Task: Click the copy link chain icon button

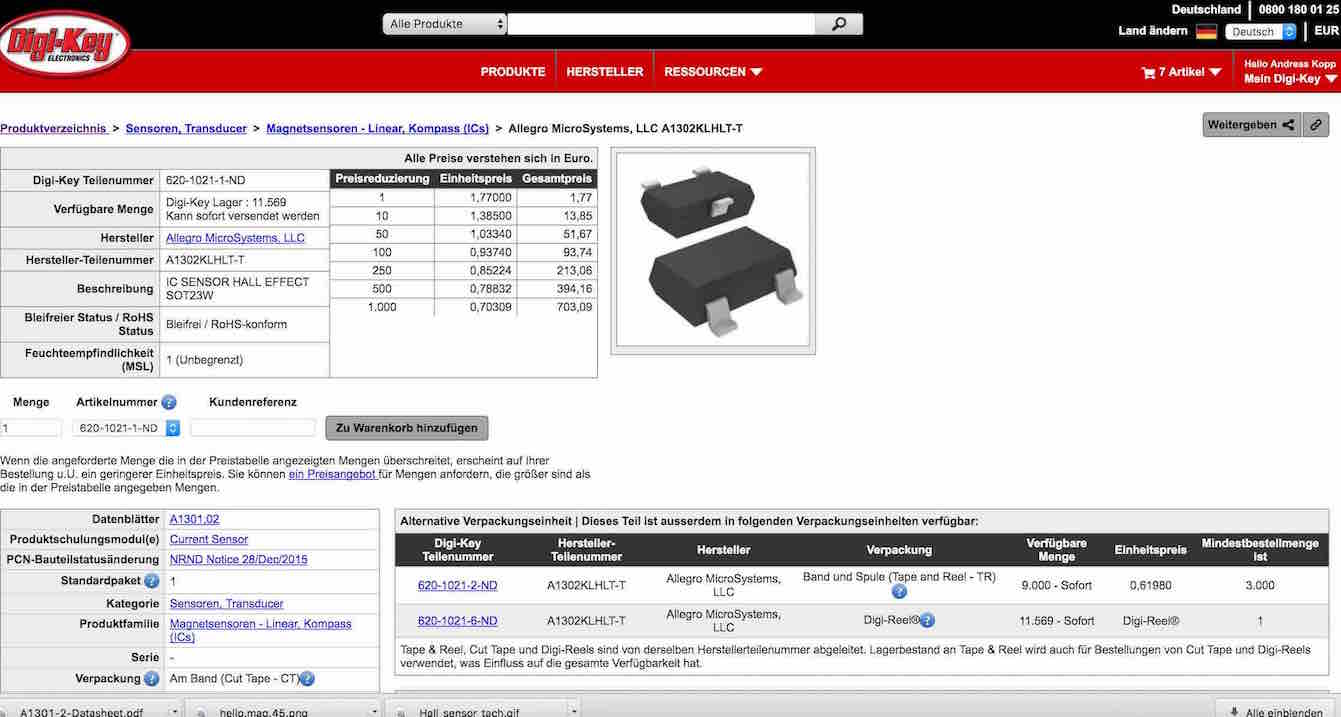Action: point(1318,125)
